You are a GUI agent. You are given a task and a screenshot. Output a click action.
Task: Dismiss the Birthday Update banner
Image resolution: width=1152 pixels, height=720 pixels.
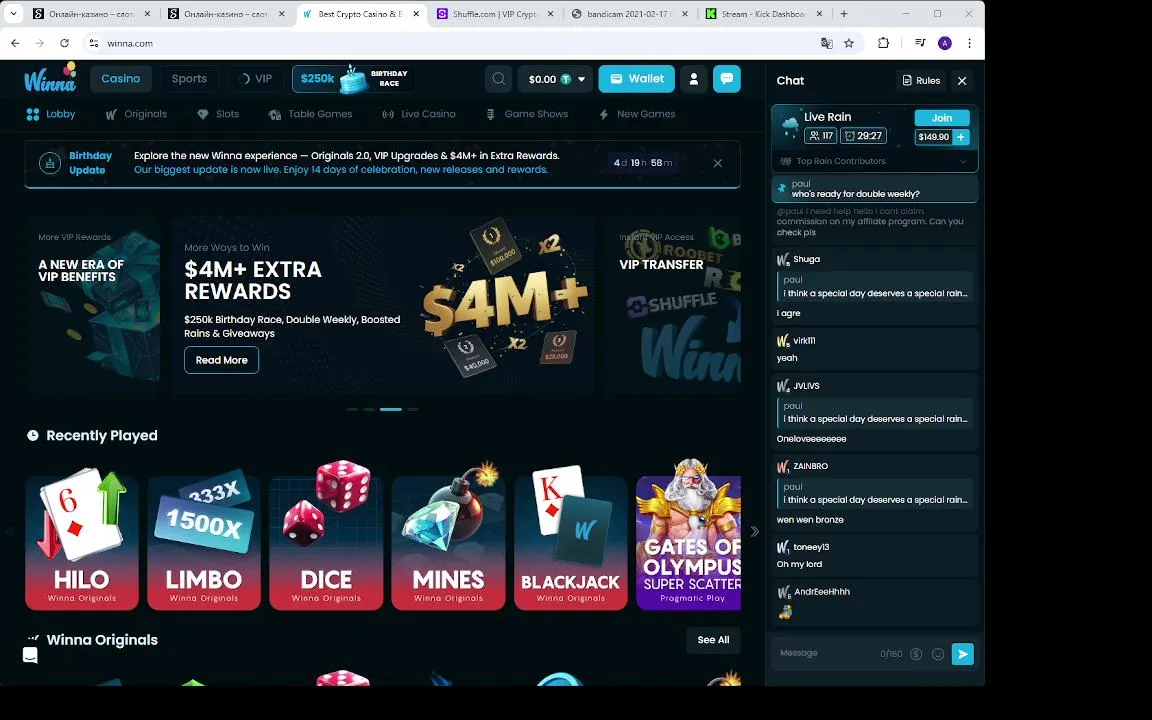click(x=718, y=163)
